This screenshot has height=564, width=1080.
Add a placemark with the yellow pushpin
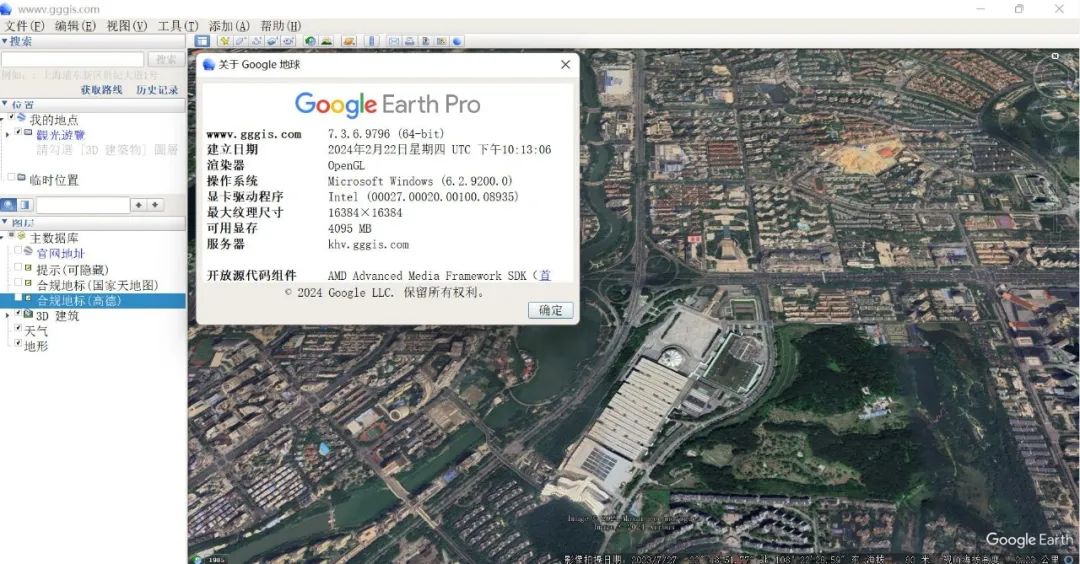(225, 41)
